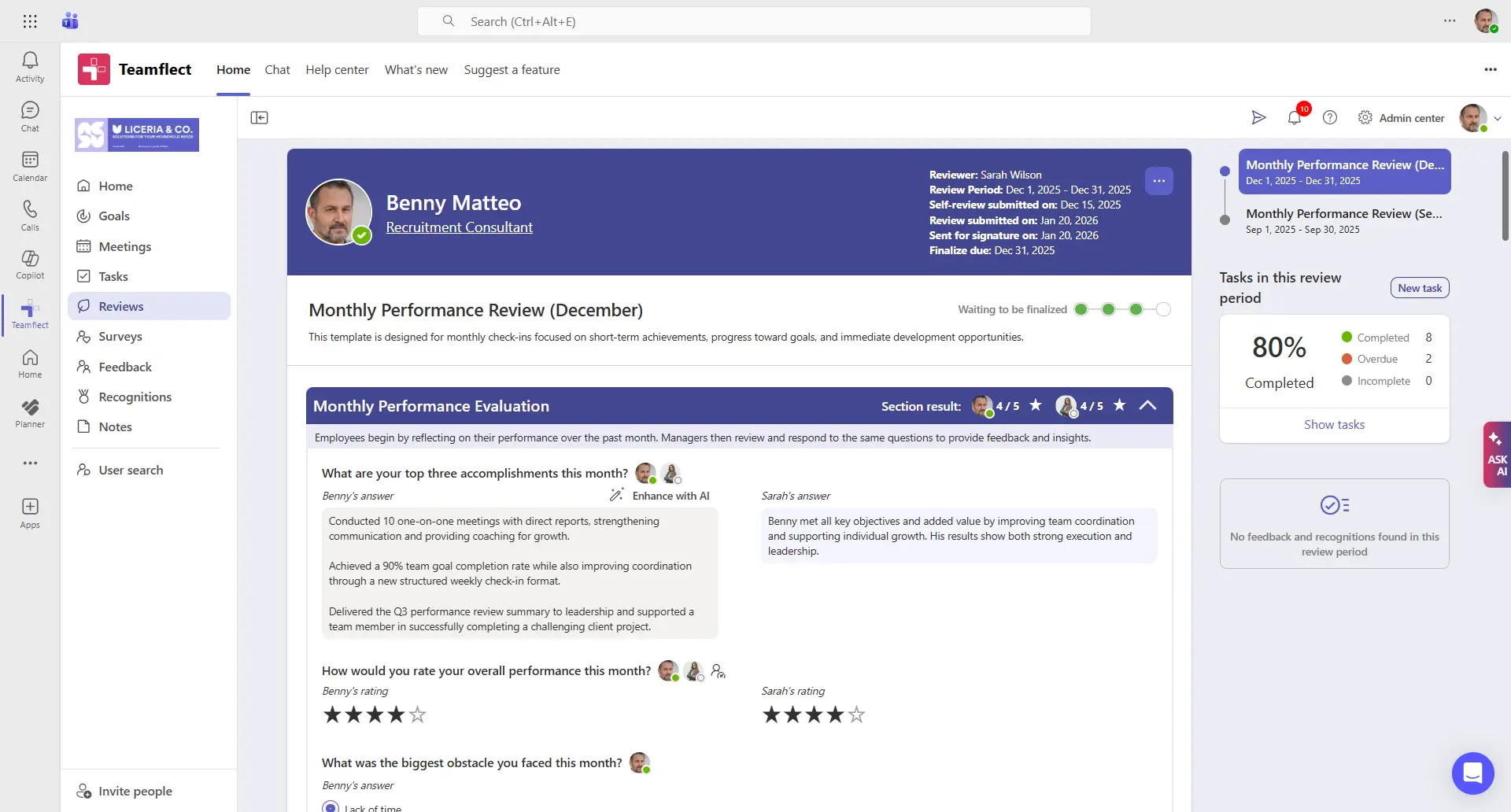Click the Show tasks link
The width and height of the screenshot is (1511, 812).
click(x=1334, y=424)
